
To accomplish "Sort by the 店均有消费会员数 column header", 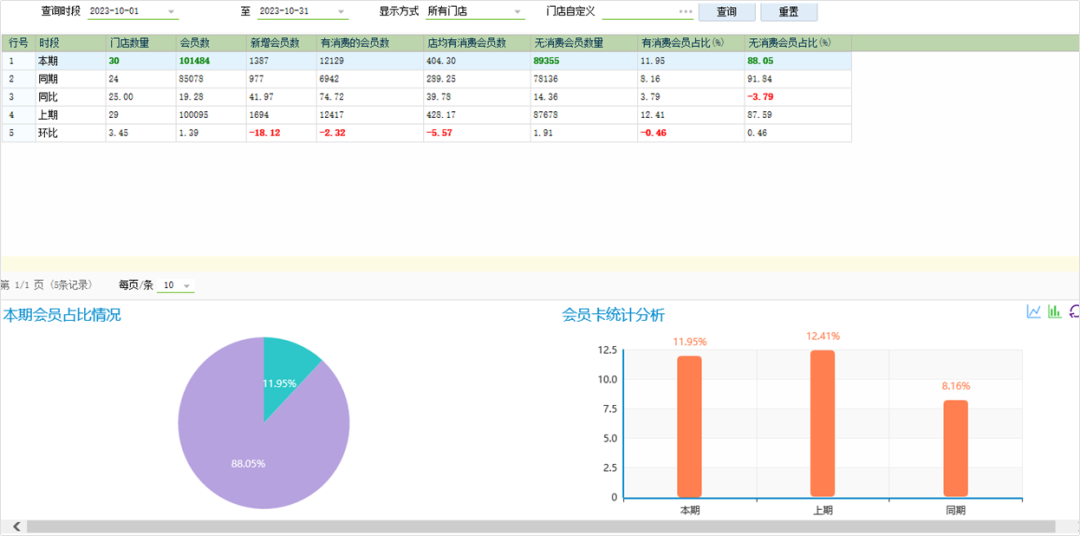I will [477, 43].
